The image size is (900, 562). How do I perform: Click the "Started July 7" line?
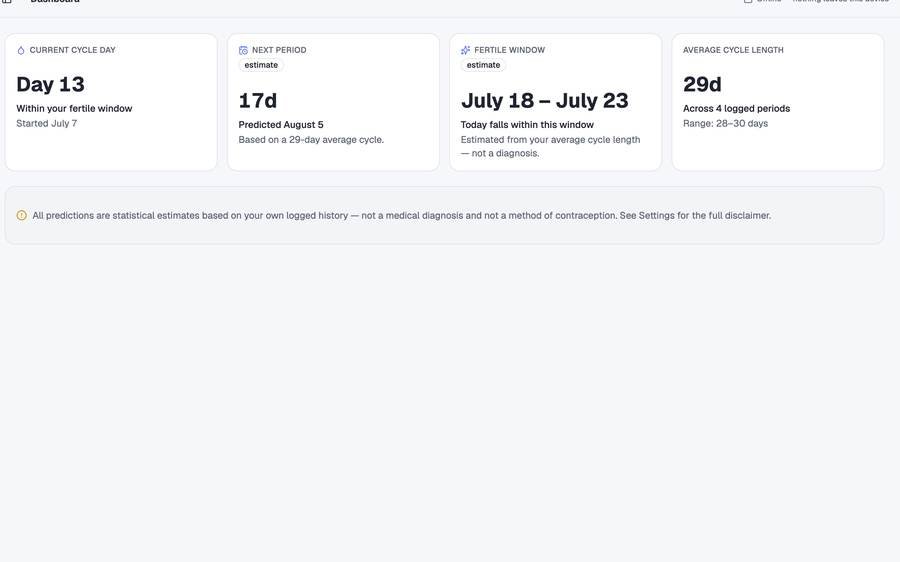click(46, 123)
